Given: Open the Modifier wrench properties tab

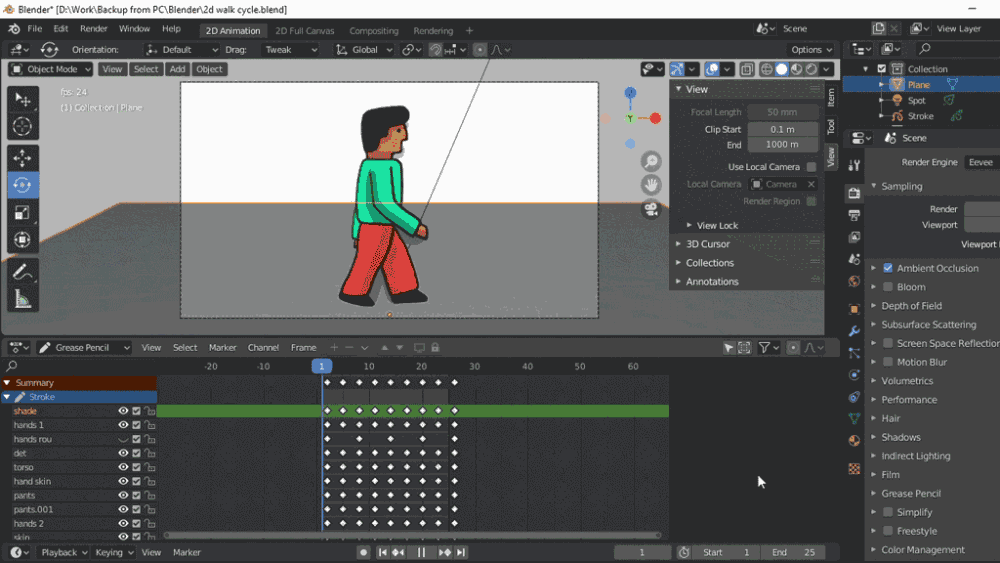Looking at the screenshot, I should point(854,331).
